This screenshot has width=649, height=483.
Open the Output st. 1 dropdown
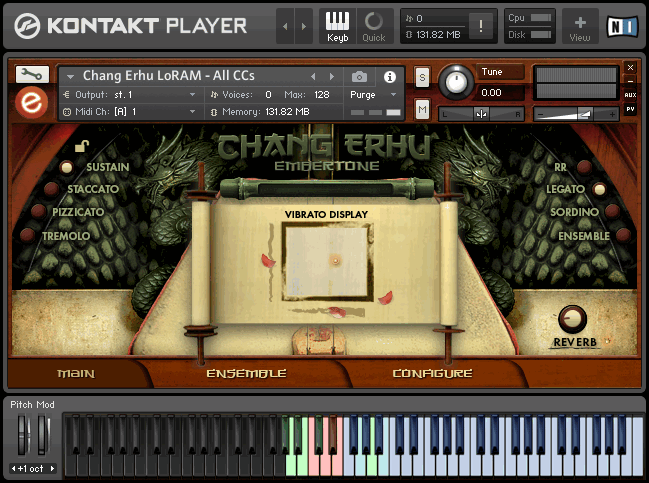click(130, 95)
